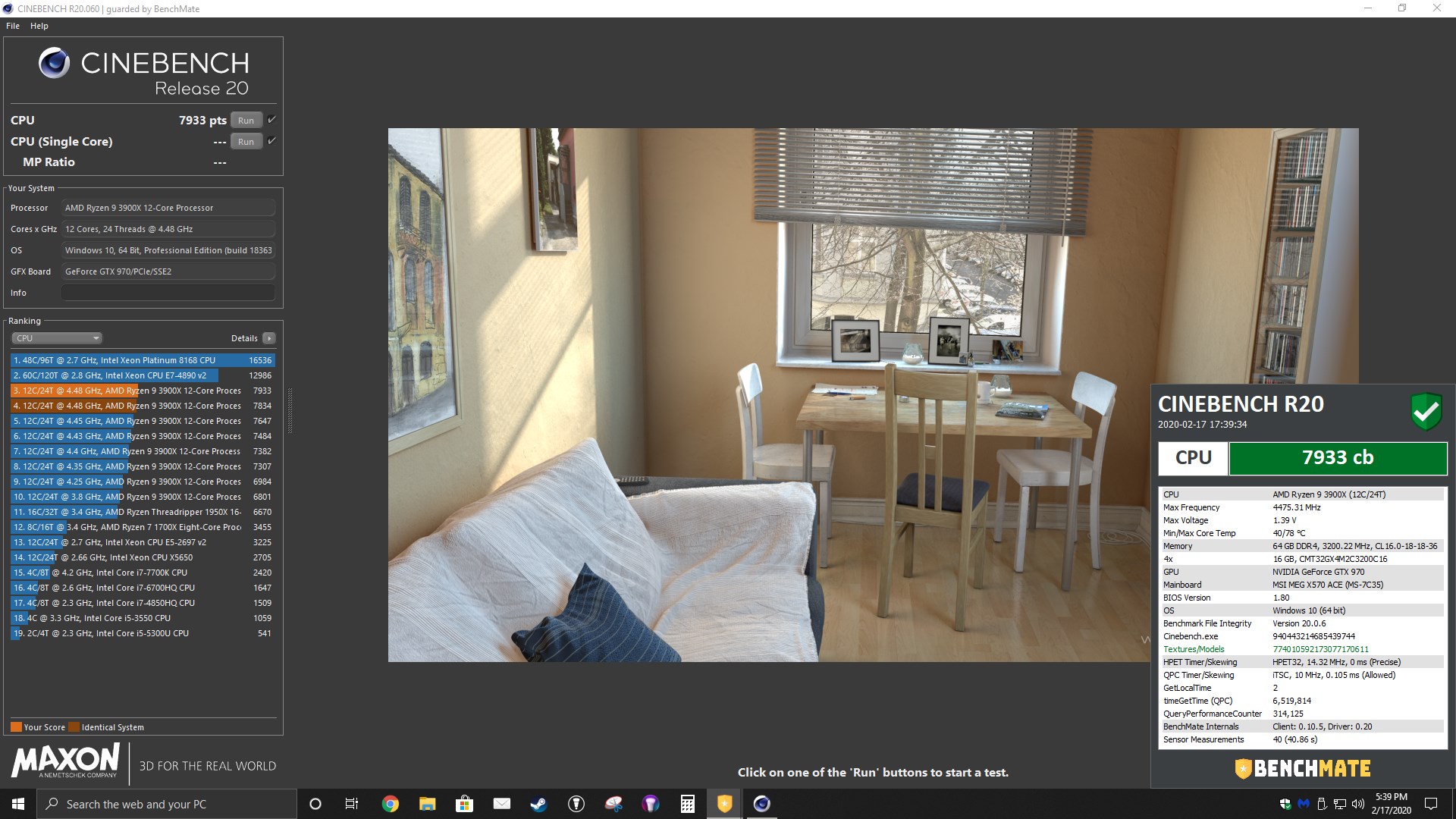The height and width of the screenshot is (819, 1456).
Task: Select the Core i7-6700HQ ranking entry
Action: pos(143,588)
